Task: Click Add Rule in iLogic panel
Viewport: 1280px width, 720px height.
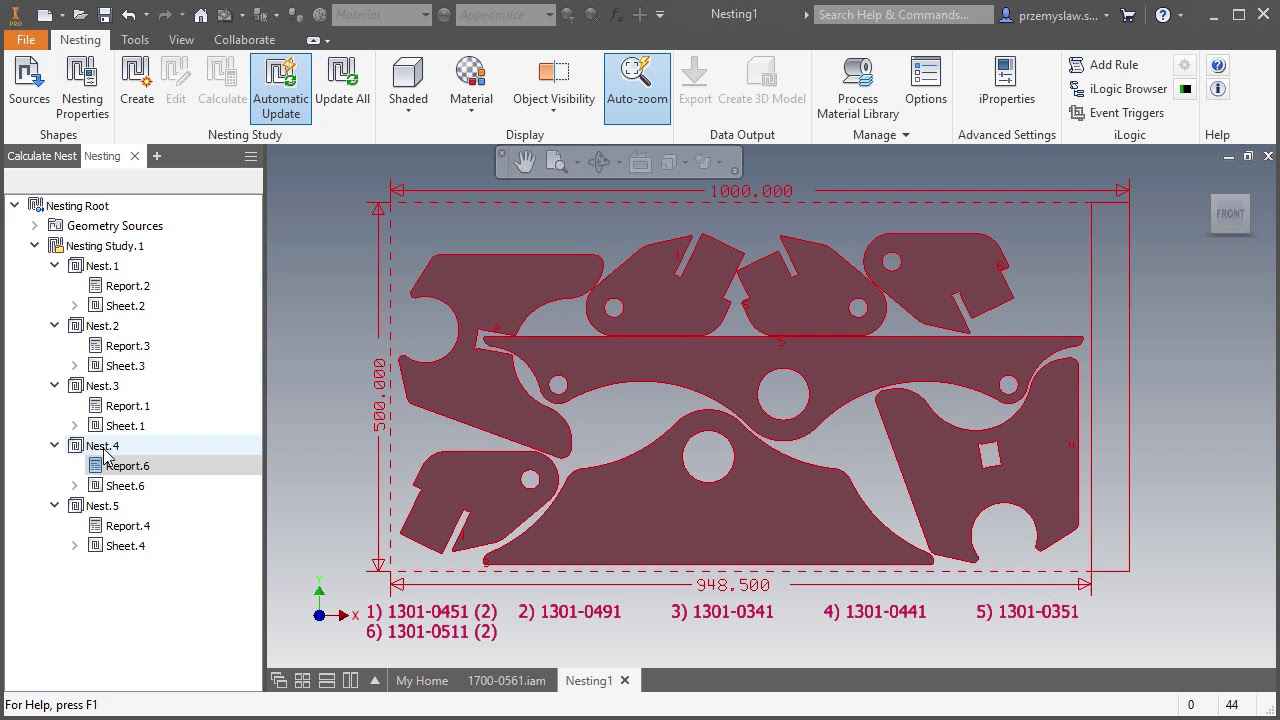Action: coord(1112,65)
